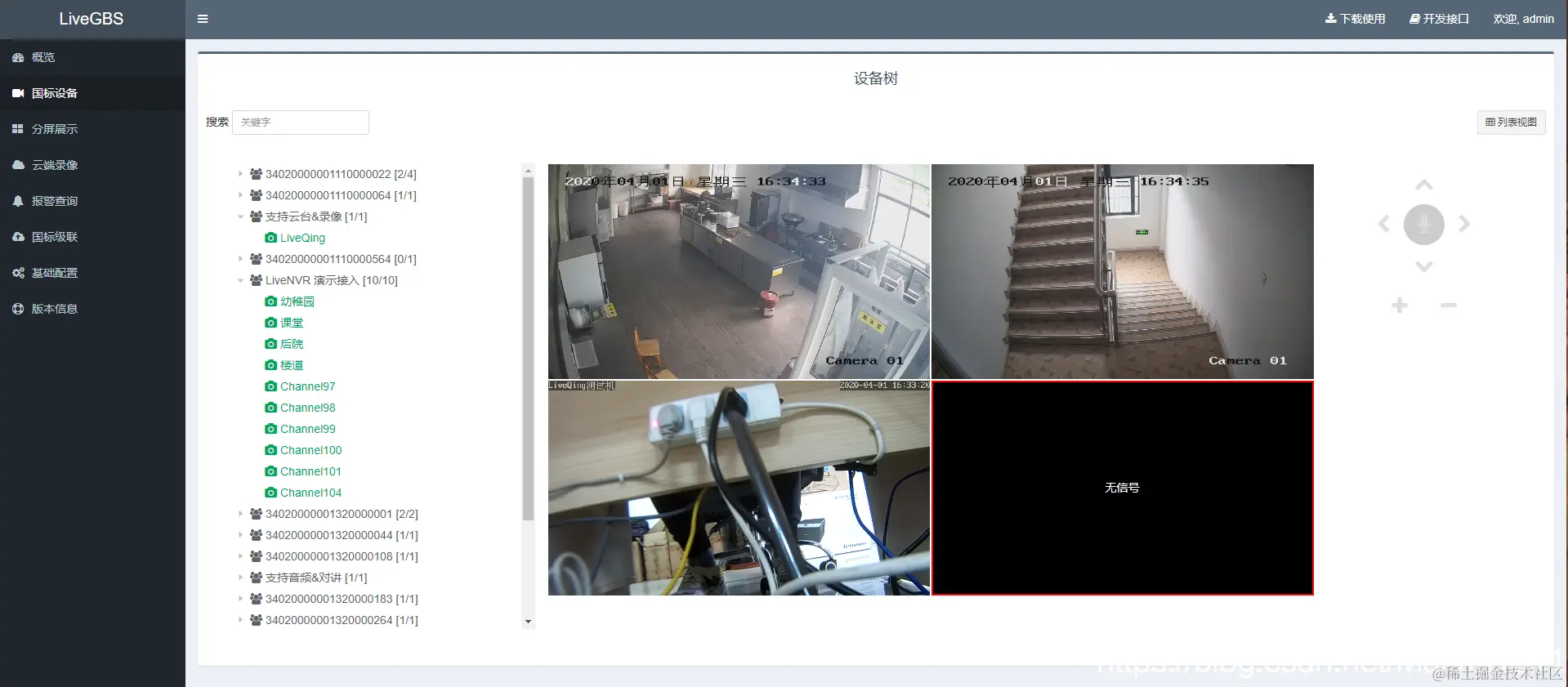Viewport: 1568px width, 687px height.
Task: Click the device tree scrollbar thumb
Action: click(528, 349)
